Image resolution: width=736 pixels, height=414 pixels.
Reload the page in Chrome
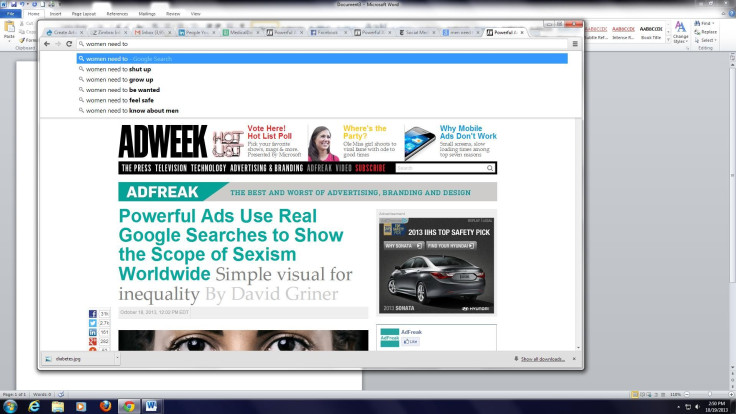pyautogui.click(x=69, y=44)
